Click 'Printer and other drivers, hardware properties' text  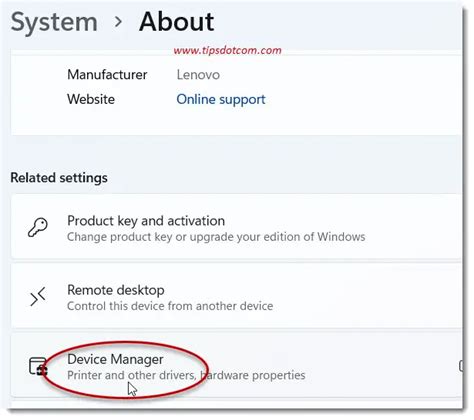186,375
